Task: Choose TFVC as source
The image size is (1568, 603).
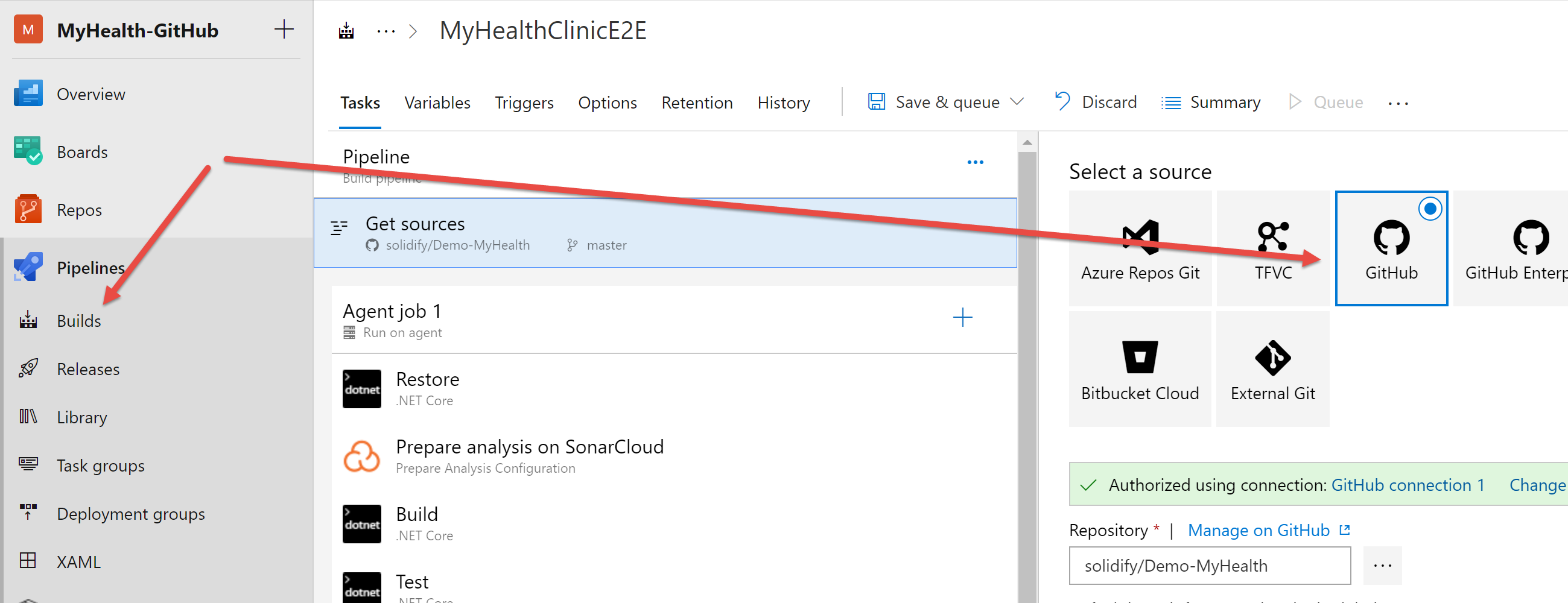Action: [x=1272, y=248]
